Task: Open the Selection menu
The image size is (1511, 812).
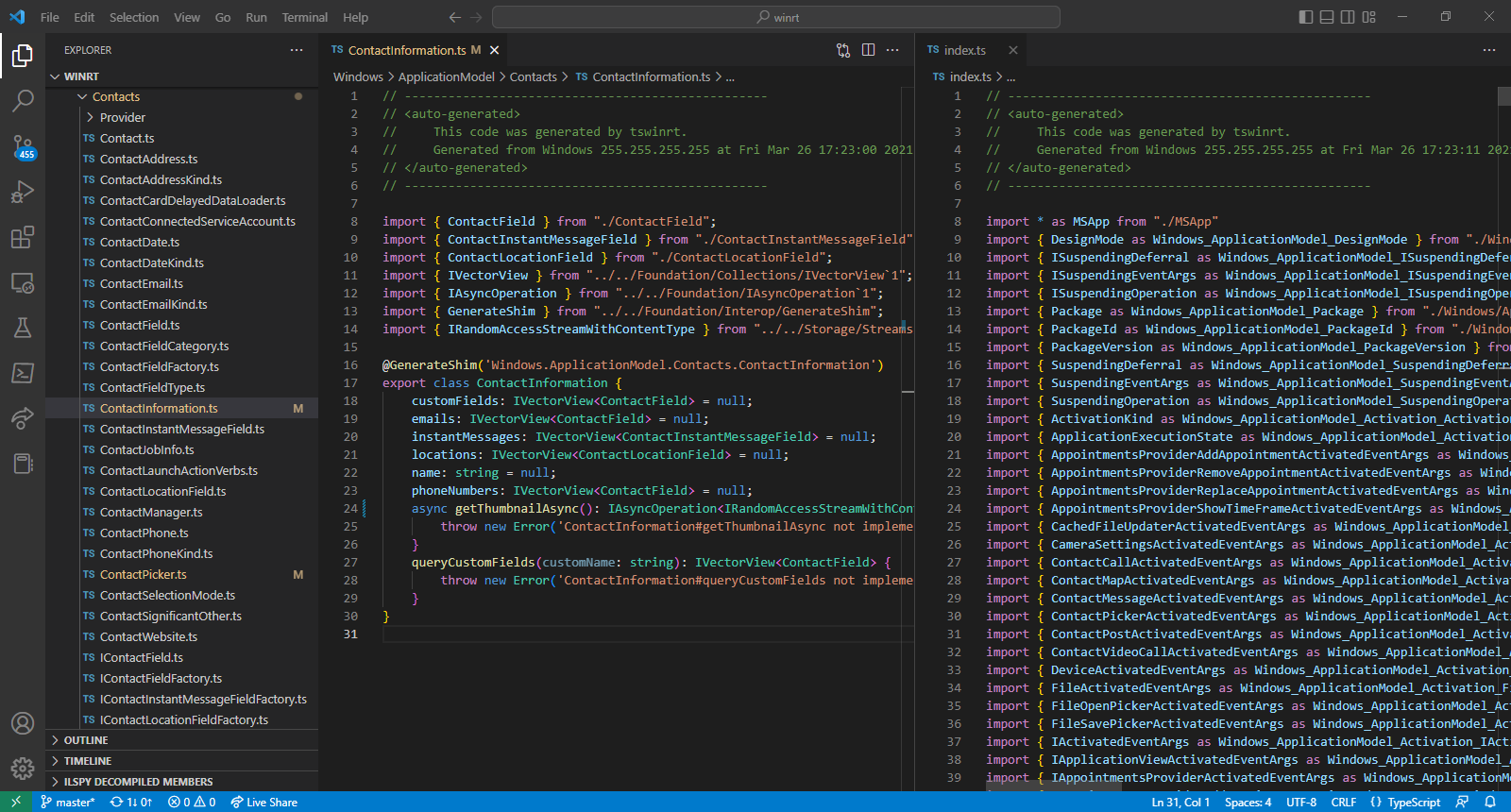Action: point(134,17)
